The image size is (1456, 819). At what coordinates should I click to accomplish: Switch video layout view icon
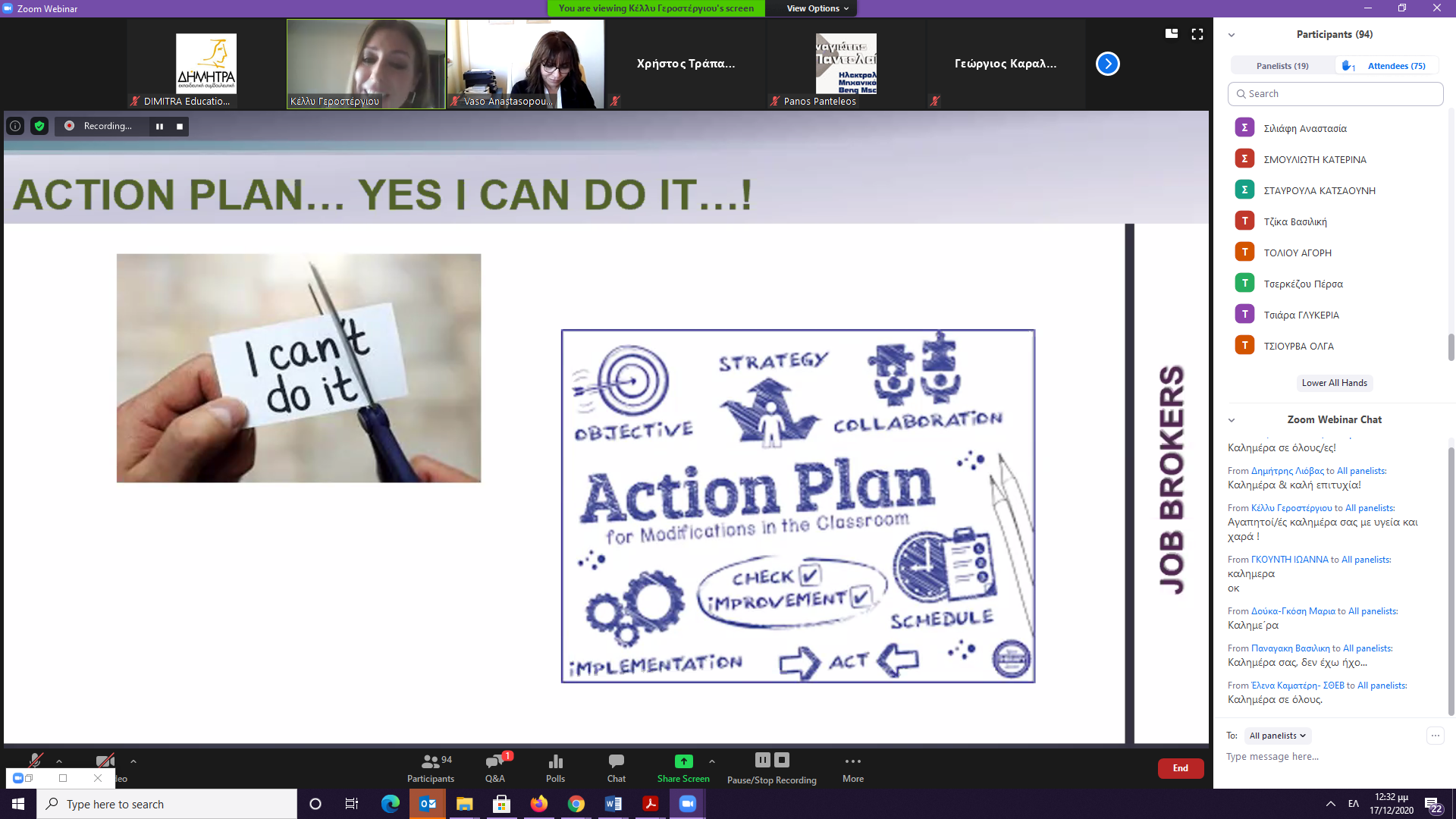click(1172, 34)
